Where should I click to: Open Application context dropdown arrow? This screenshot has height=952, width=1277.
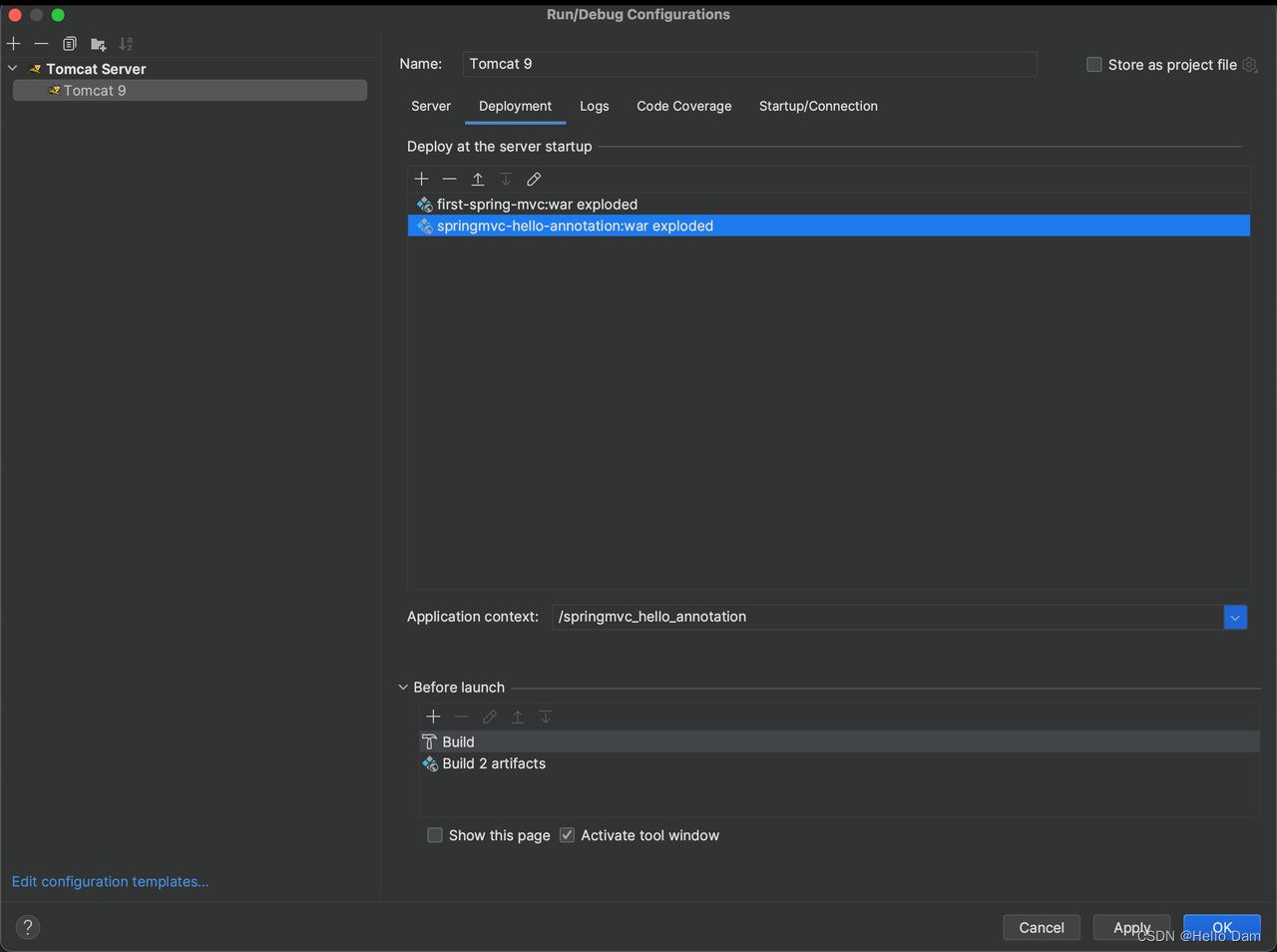1235,617
